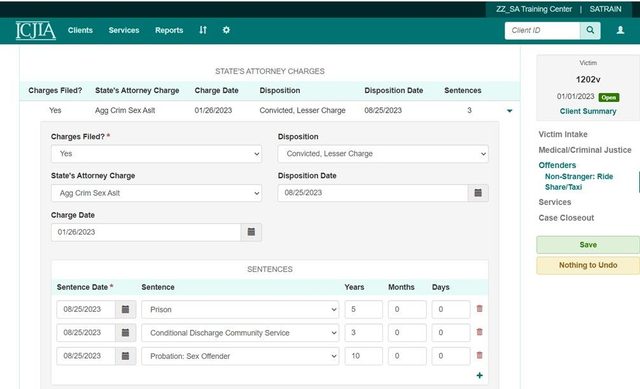The width and height of the screenshot is (640, 389).
Task: Open calendar for Prison sentence date
Action: tap(125, 309)
